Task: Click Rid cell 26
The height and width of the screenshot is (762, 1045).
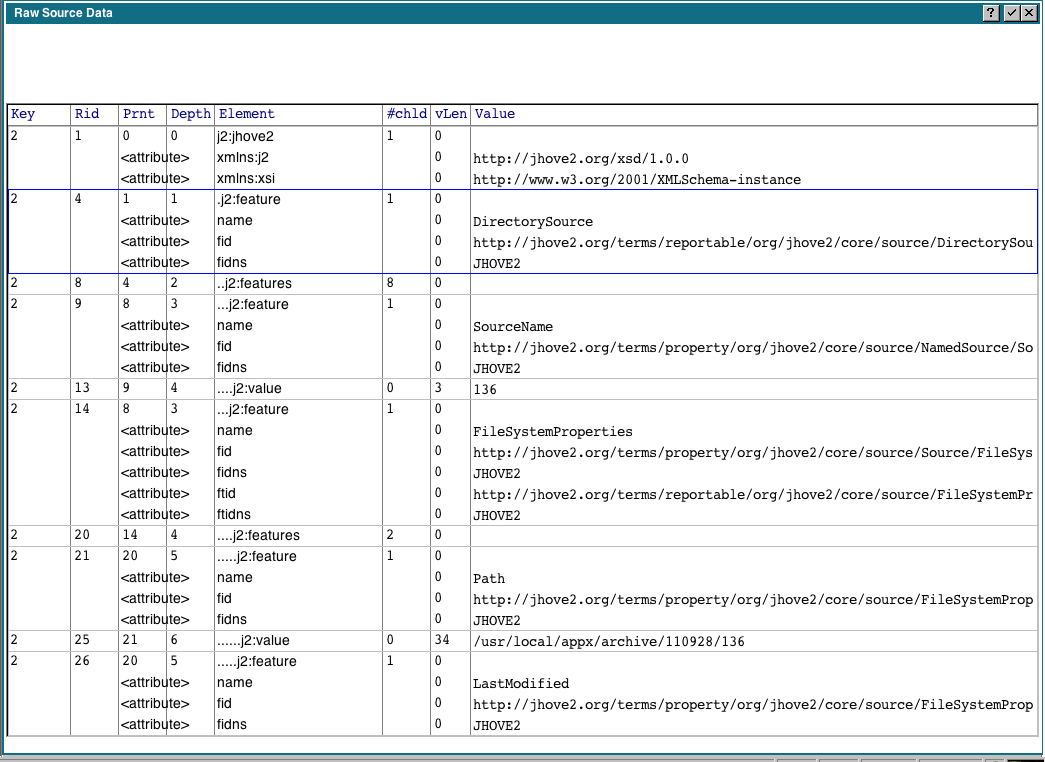Action: click(82, 661)
